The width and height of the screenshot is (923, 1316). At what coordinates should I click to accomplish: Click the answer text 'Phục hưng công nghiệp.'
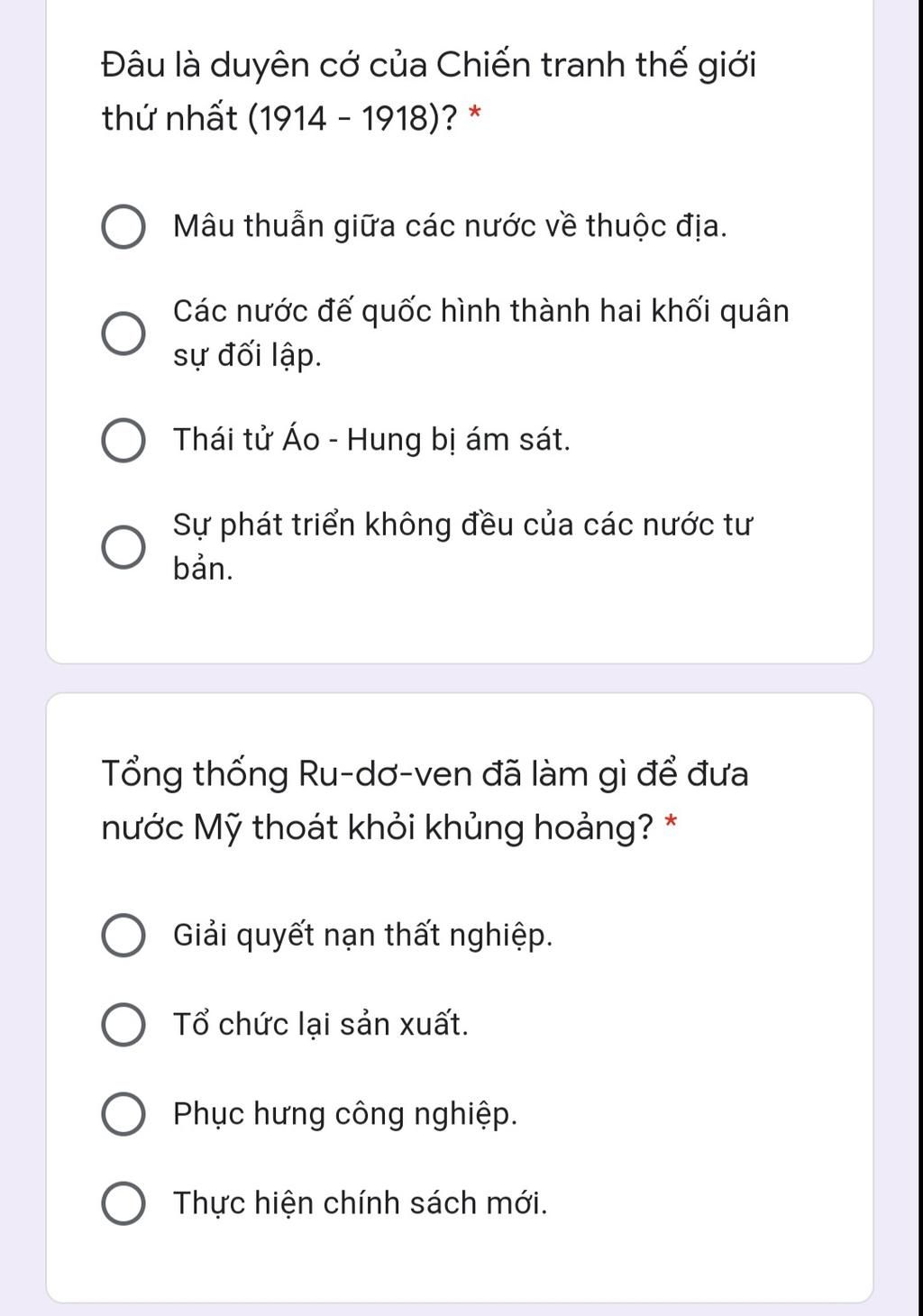click(345, 1114)
